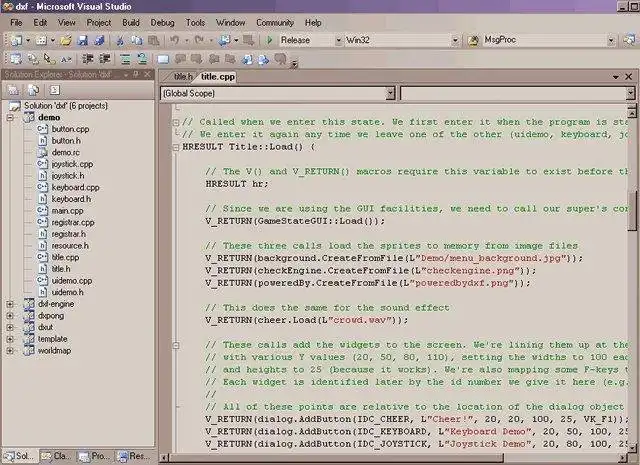This screenshot has height=465, width=640.
Task: Close the title.cpp document with X button
Action: click(629, 77)
